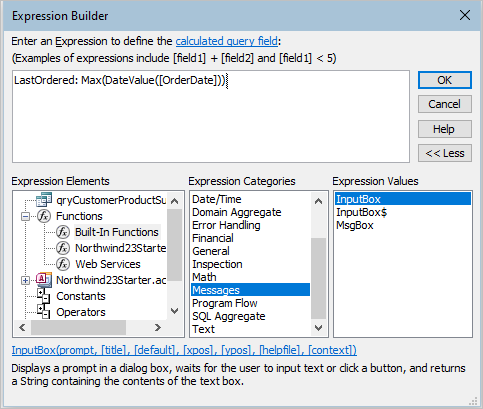Select the Domain Aggregate category
Screen dimensions: 483x409
pos(250,212)
